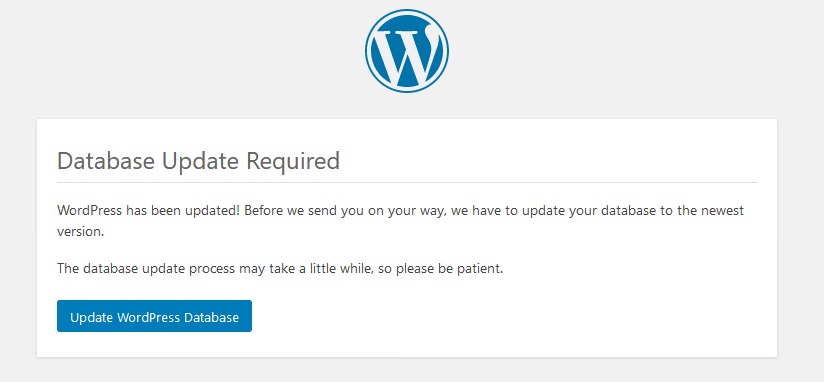This screenshot has height=382, width=824.
Task: Click the blue outer ring of the logo
Action: pyautogui.click(x=407, y=11)
